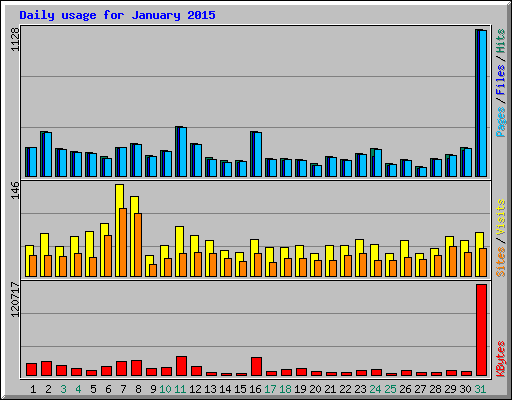
Task: Select the orange sites bar for day 6
Action: point(108,256)
